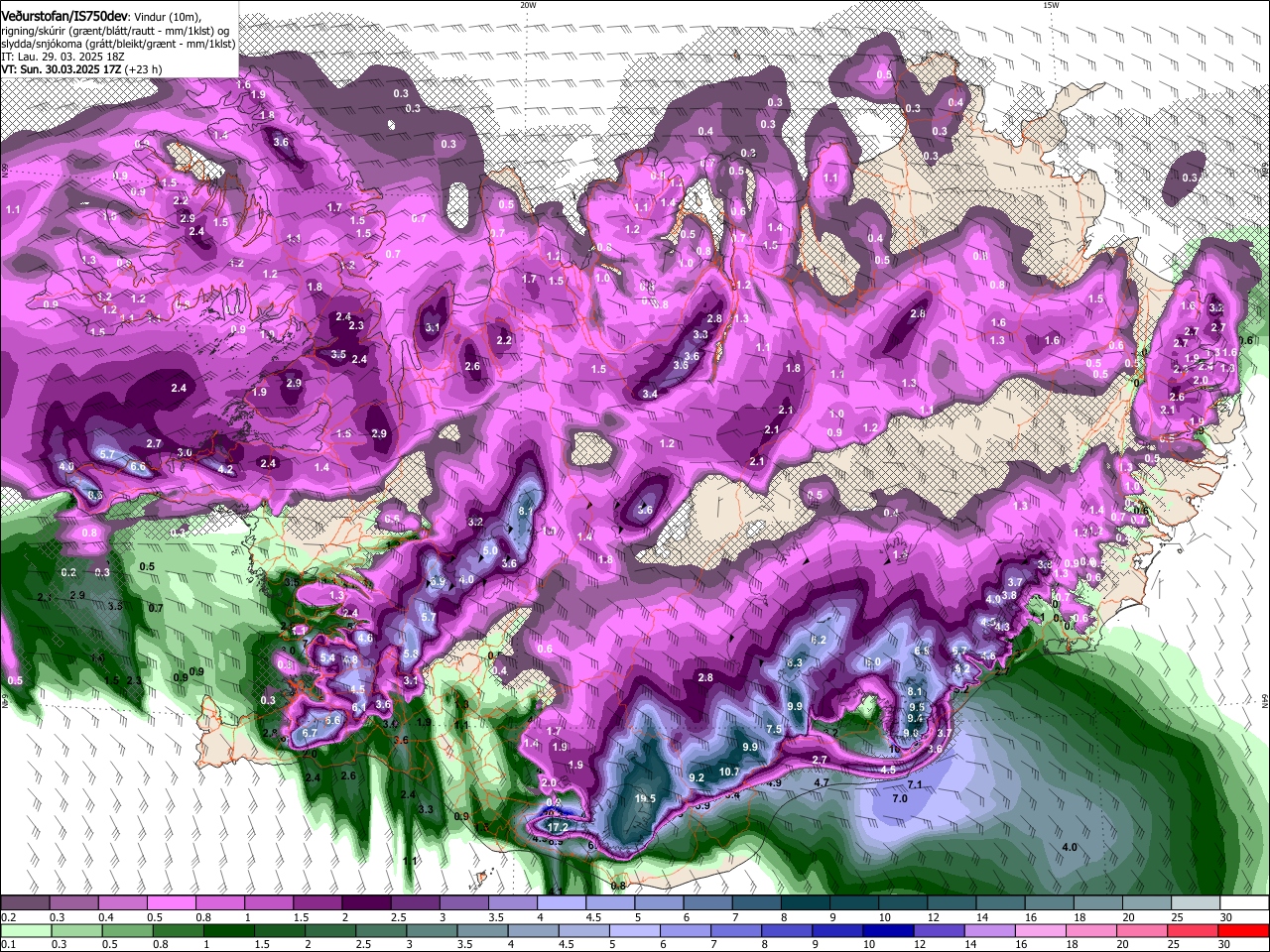Pick the bright pink snow swatch between 0.5 and 0.8

click(170, 903)
